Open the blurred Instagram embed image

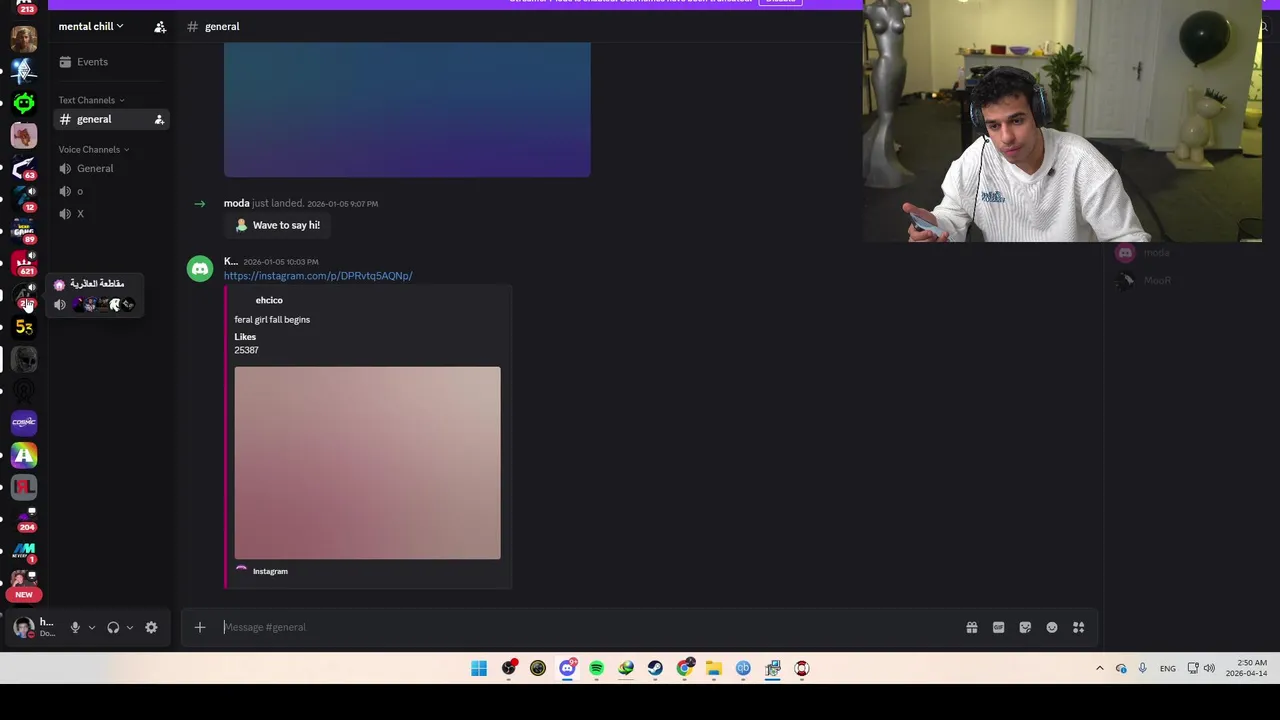coord(367,463)
